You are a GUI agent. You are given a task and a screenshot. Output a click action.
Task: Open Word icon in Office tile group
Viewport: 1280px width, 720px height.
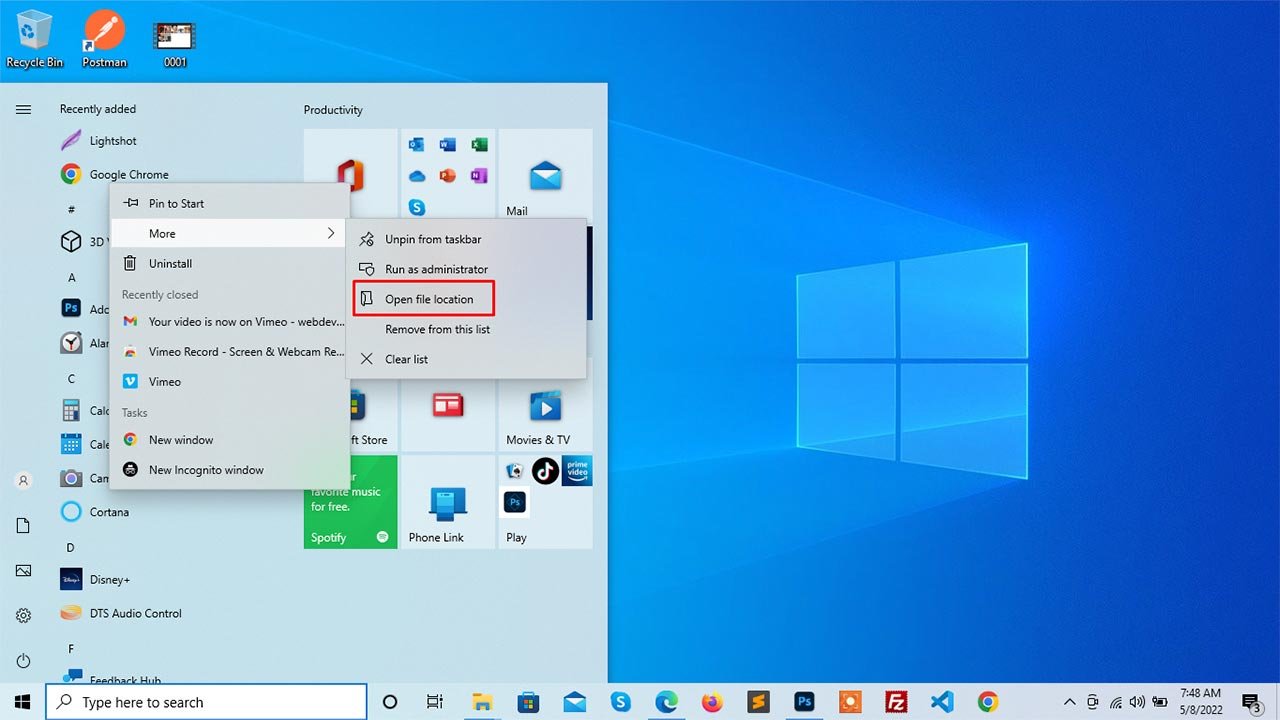(x=447, y=145)
